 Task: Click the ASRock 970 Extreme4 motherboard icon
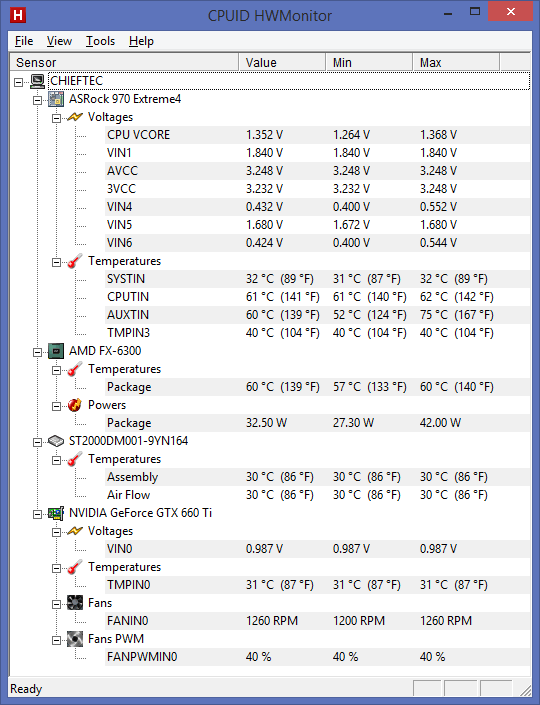[x=56, y=99]
